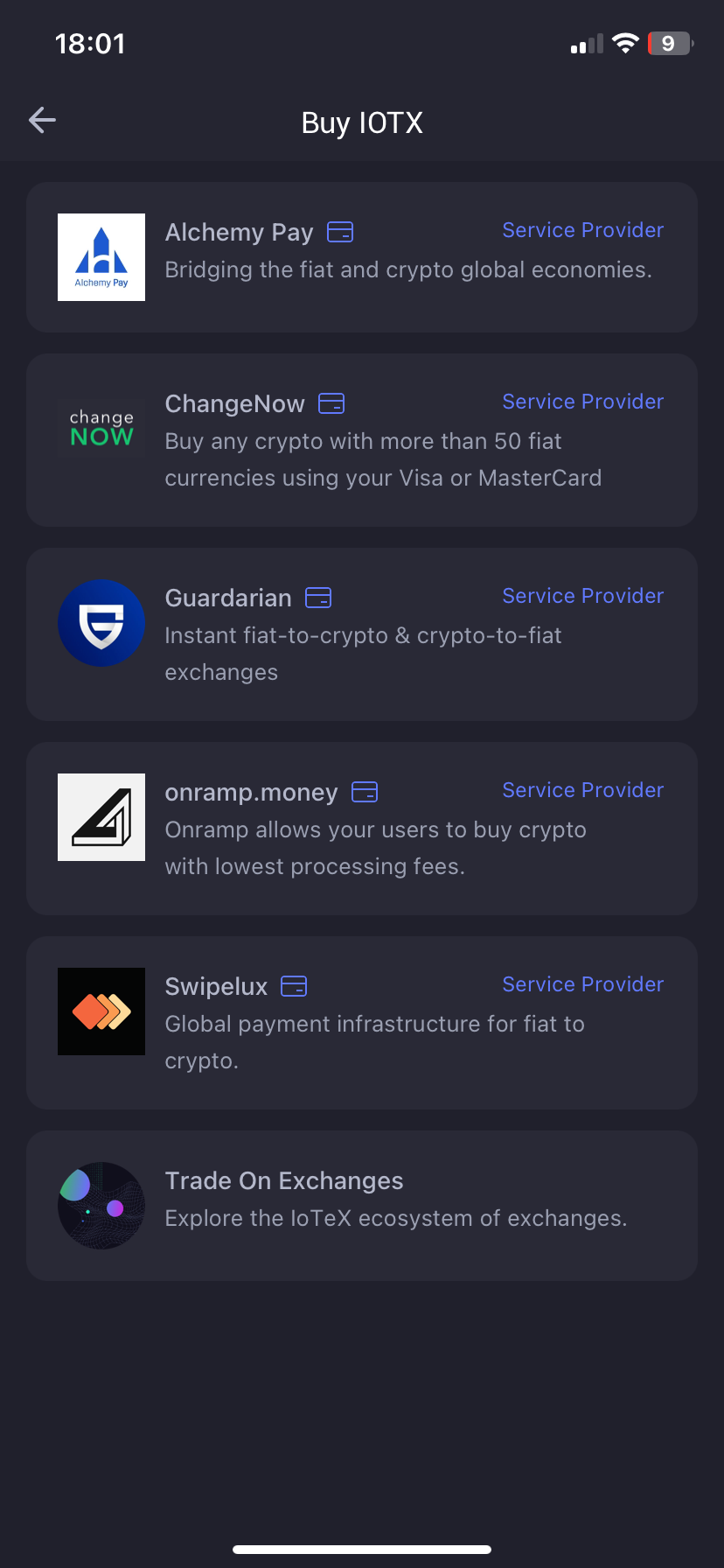Select the Guardarian shield logo
This screenshot has height=1568, width=724.
pos(101,623)
